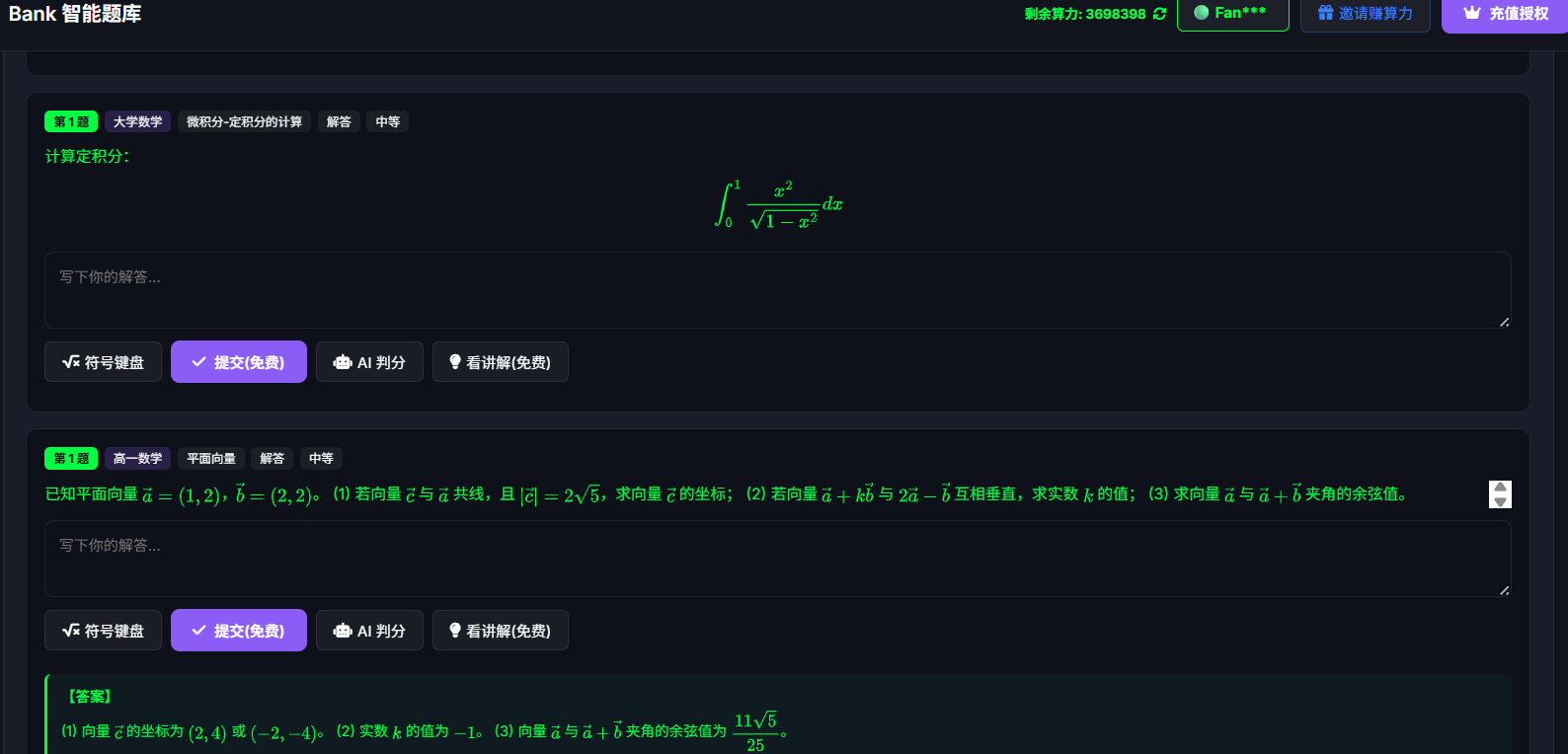Image resolution: width=1568 pixels, height=754 pixels.
Task: Click the Bank 智能题库 logo title
Action: click(75, 14)
